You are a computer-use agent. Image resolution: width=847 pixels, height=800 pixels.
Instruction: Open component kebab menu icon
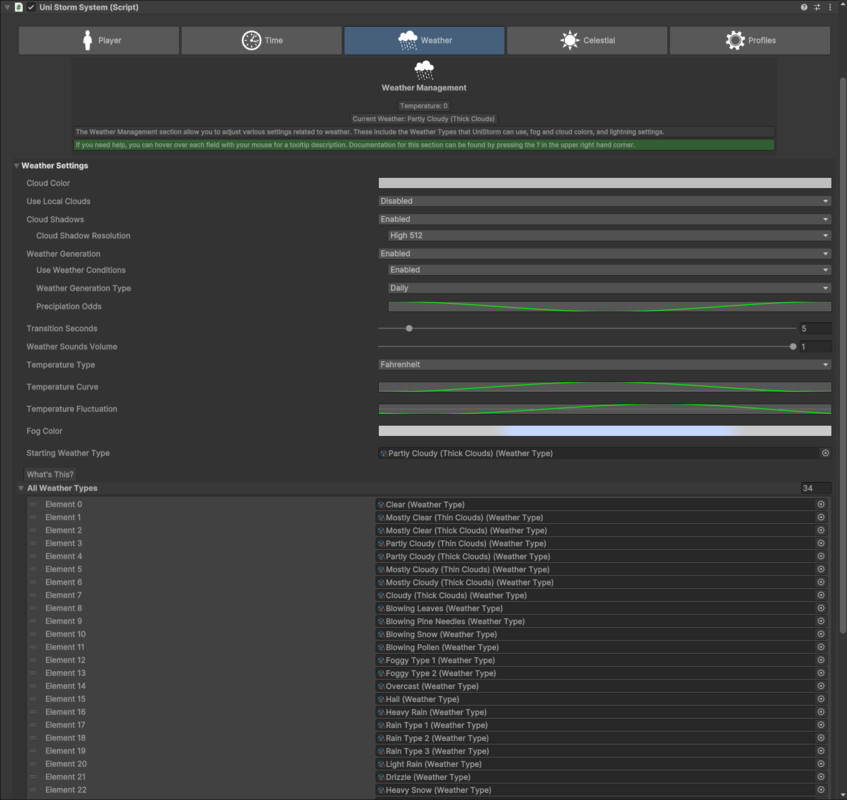(830, 7)
